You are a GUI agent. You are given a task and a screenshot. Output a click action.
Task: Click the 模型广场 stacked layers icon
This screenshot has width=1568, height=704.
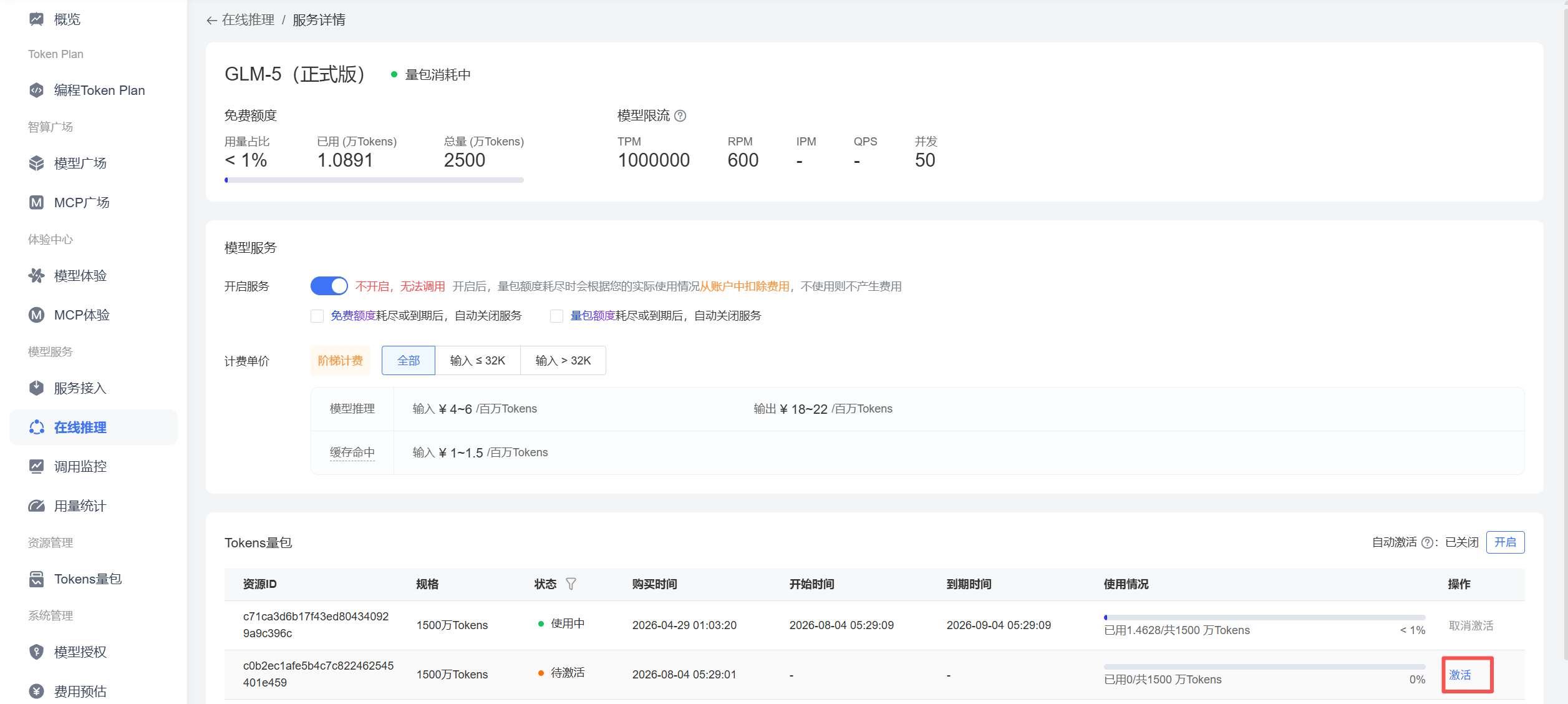(x=37, y=164)
